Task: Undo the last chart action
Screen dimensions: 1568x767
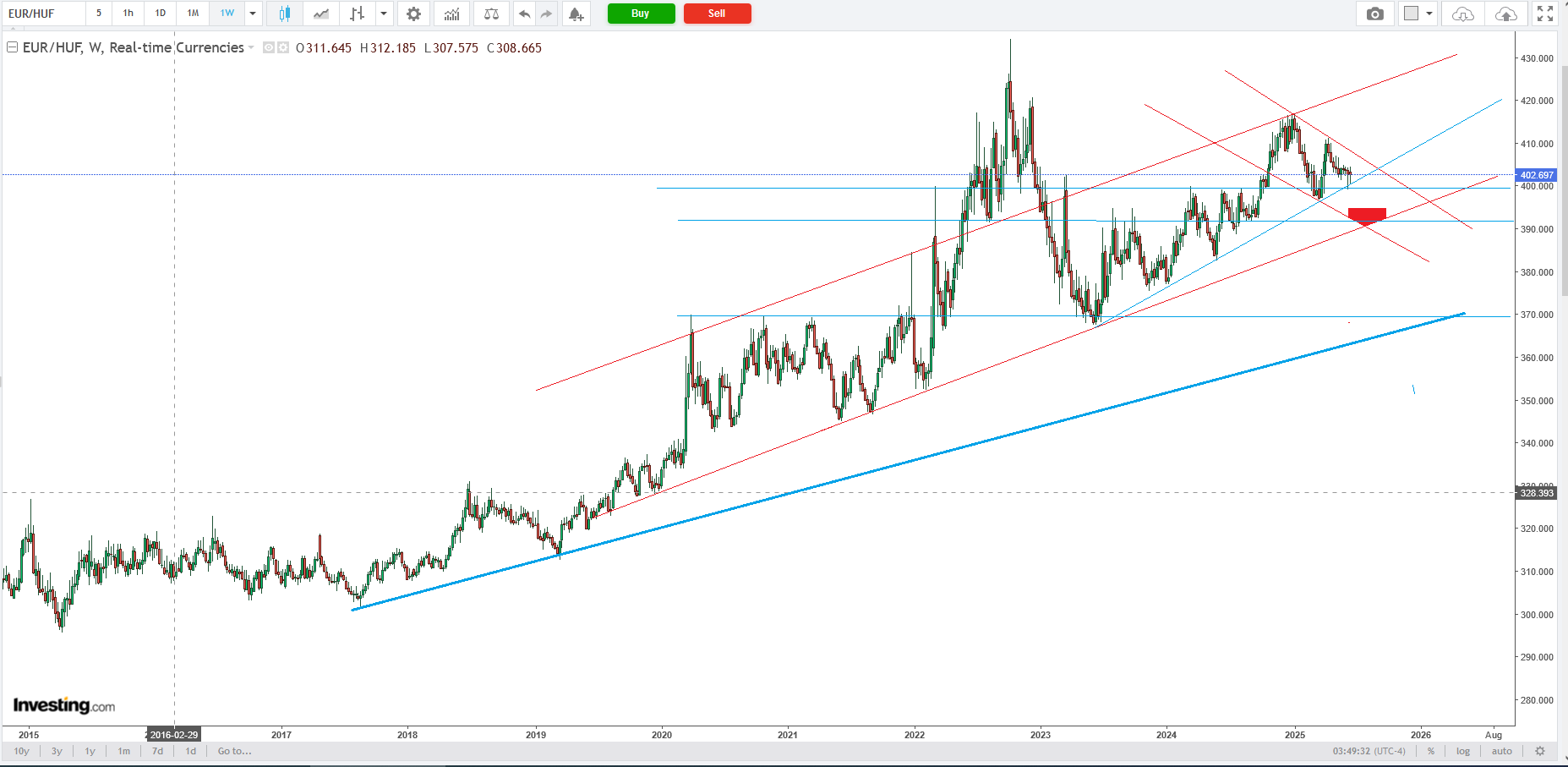Action: [x=525, y=14]
